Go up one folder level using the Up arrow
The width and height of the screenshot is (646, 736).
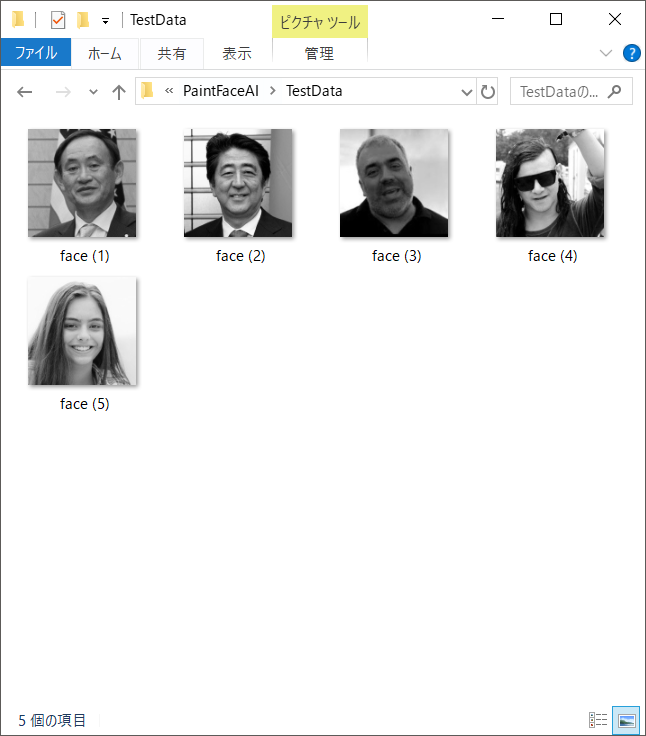click(119, 92)
